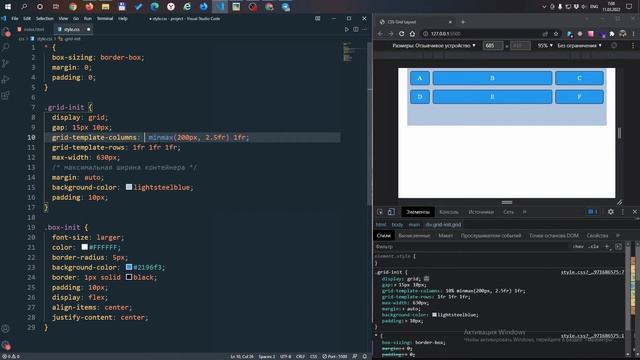Expand the padding property in .grid-init rule
The height and width of the screenshot is (360, 640).
[x=407, y=321]
